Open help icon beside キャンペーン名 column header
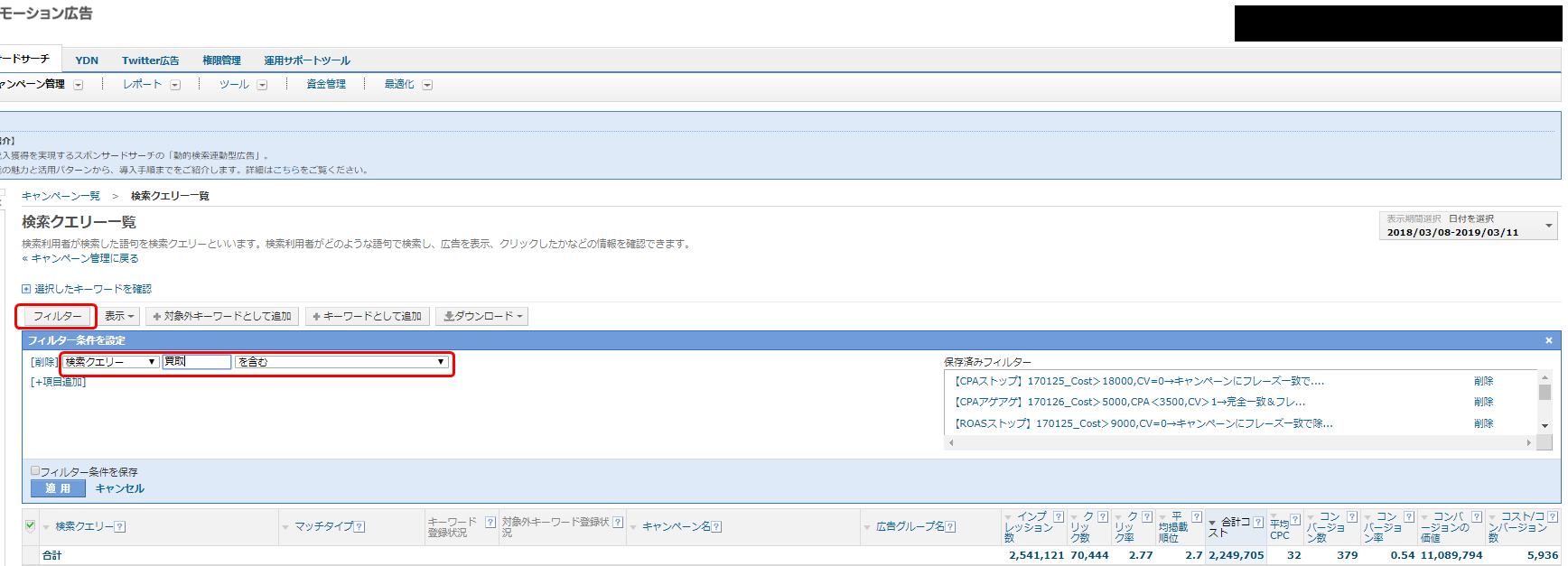Screen dimensions: 1568x566 click(716, 527)
